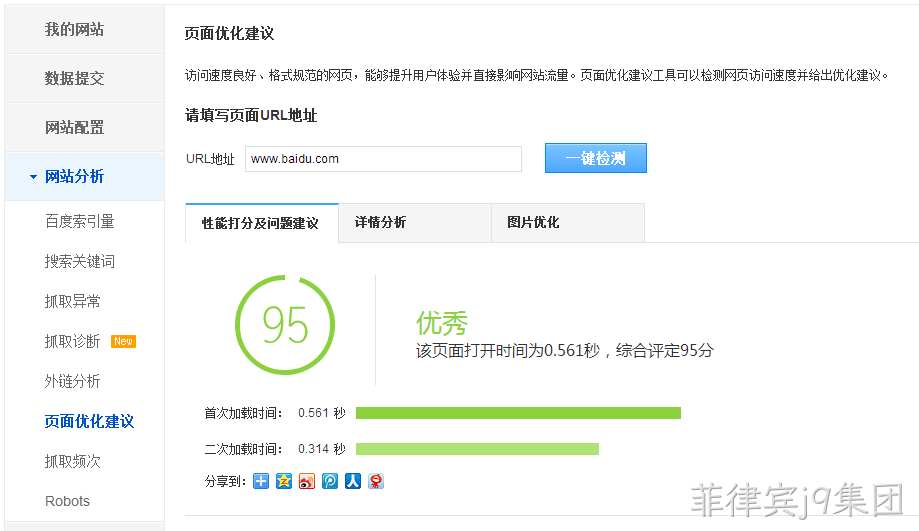The image size is (919, 531).
Task: Share to Tencent Weibo icon
Action: [x=330, y=481]
